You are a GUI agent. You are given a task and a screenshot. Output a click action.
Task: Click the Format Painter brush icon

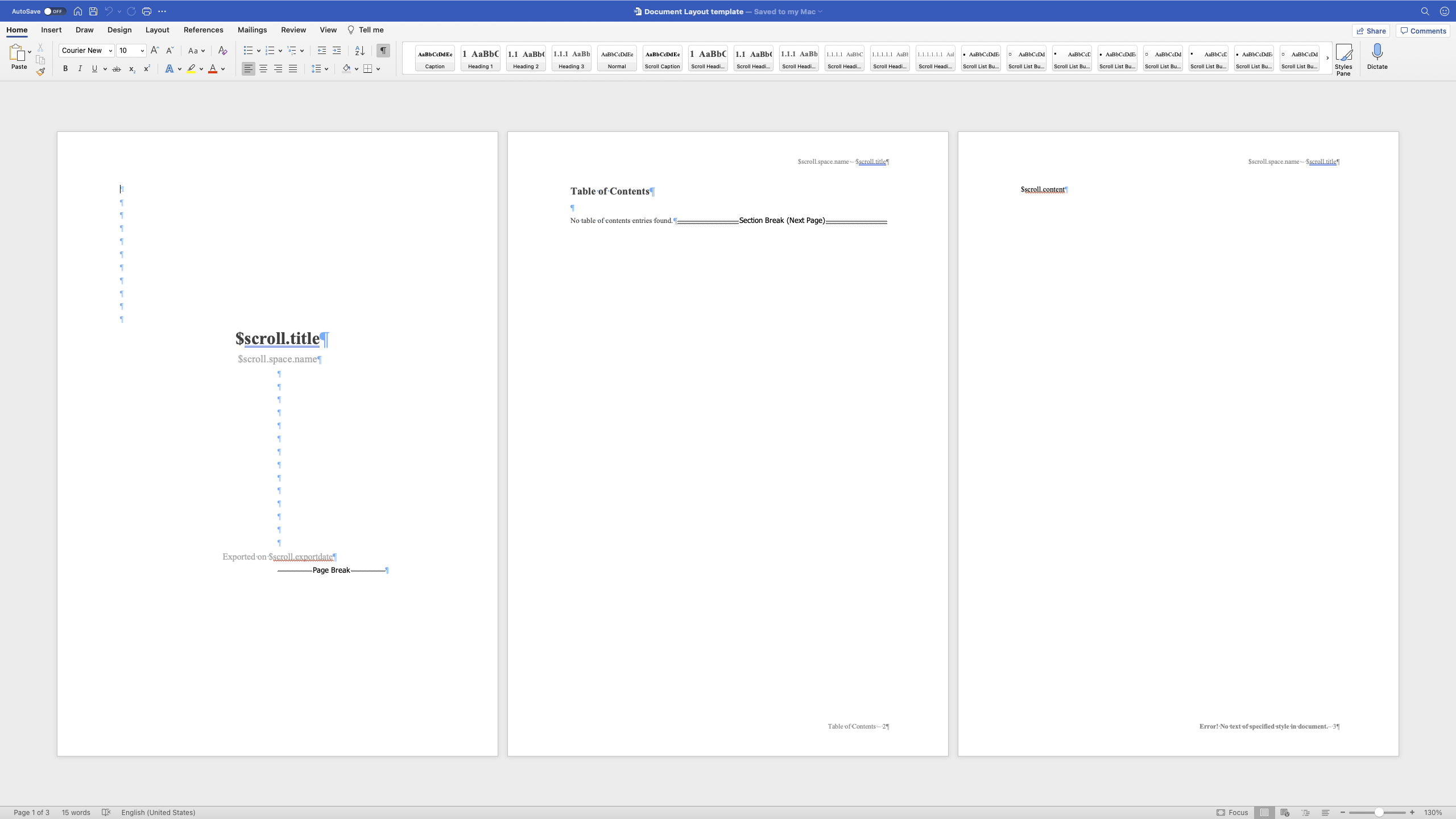[x=40, y=72]
